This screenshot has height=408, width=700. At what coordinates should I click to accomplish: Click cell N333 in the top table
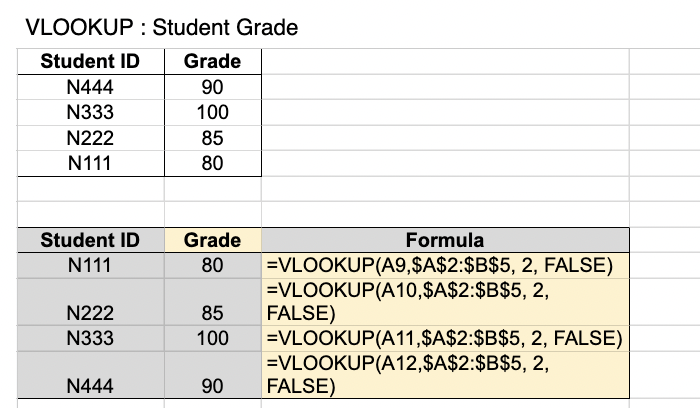(89, 113)
